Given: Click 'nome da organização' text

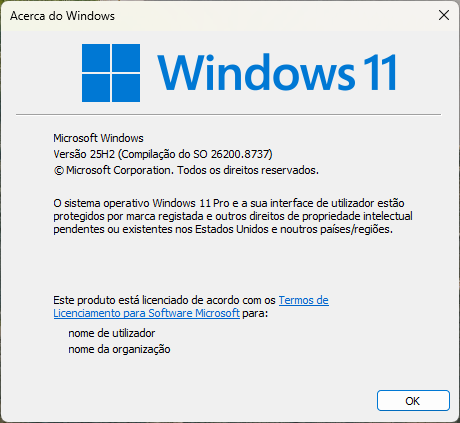Looking at the screenshot, I should 119,349.
